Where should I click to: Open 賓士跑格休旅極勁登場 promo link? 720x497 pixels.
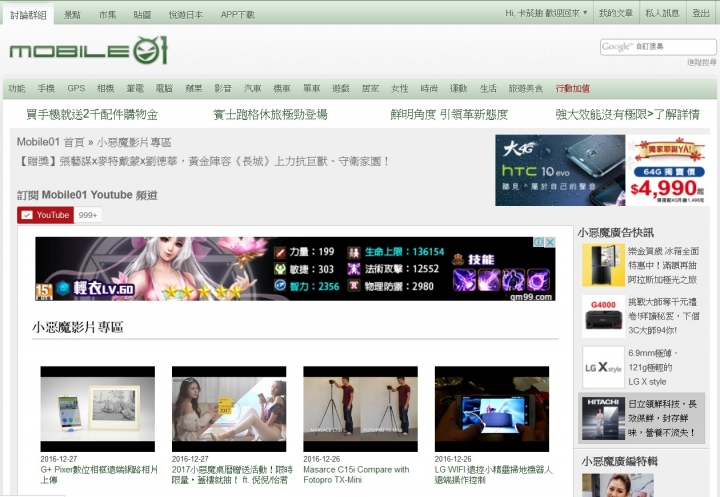pos(270,114)
